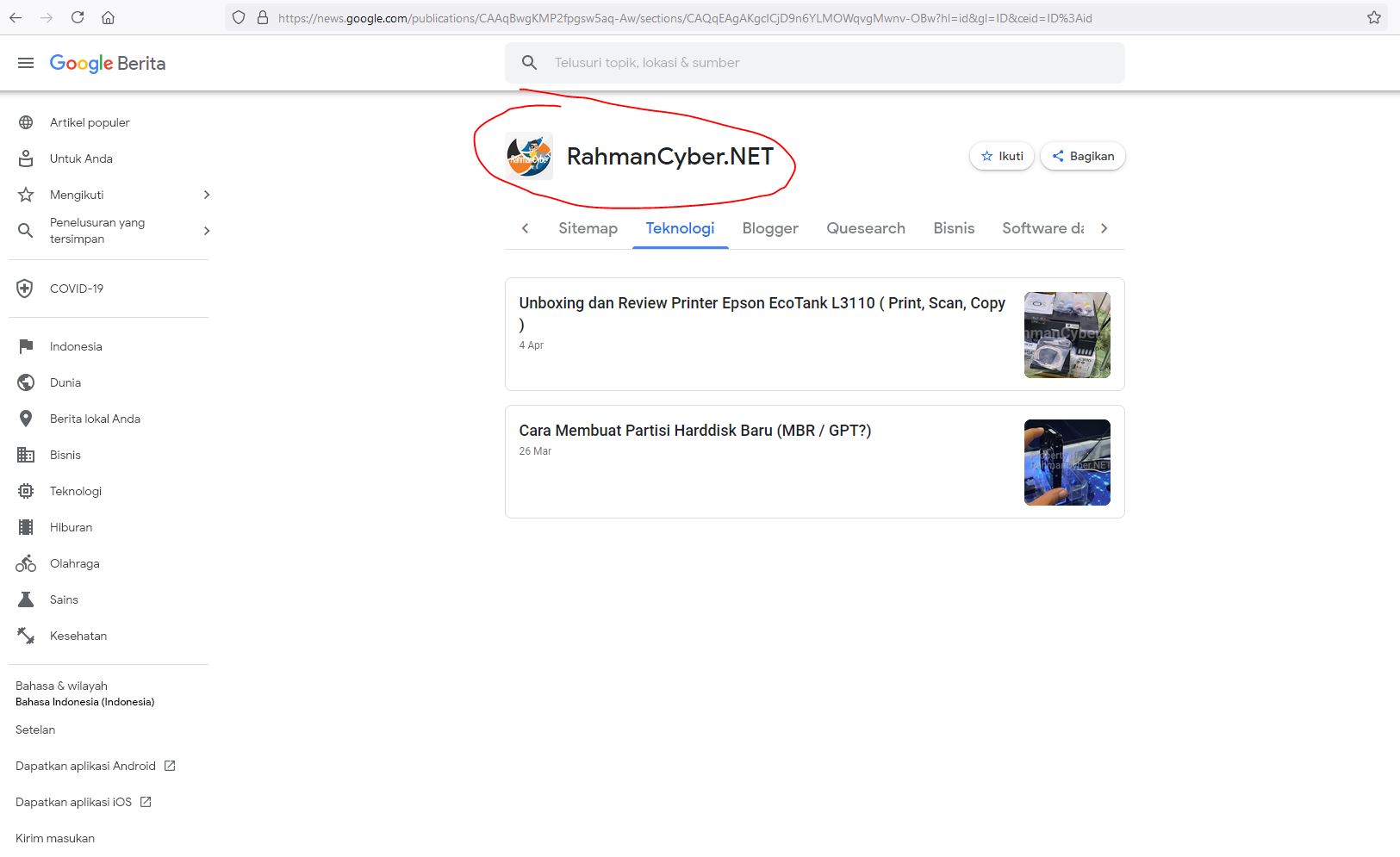The height and width of the screenshot is (857, 1400).
Task: Open Penelusuran yang tersimpan
Action: 97,231
